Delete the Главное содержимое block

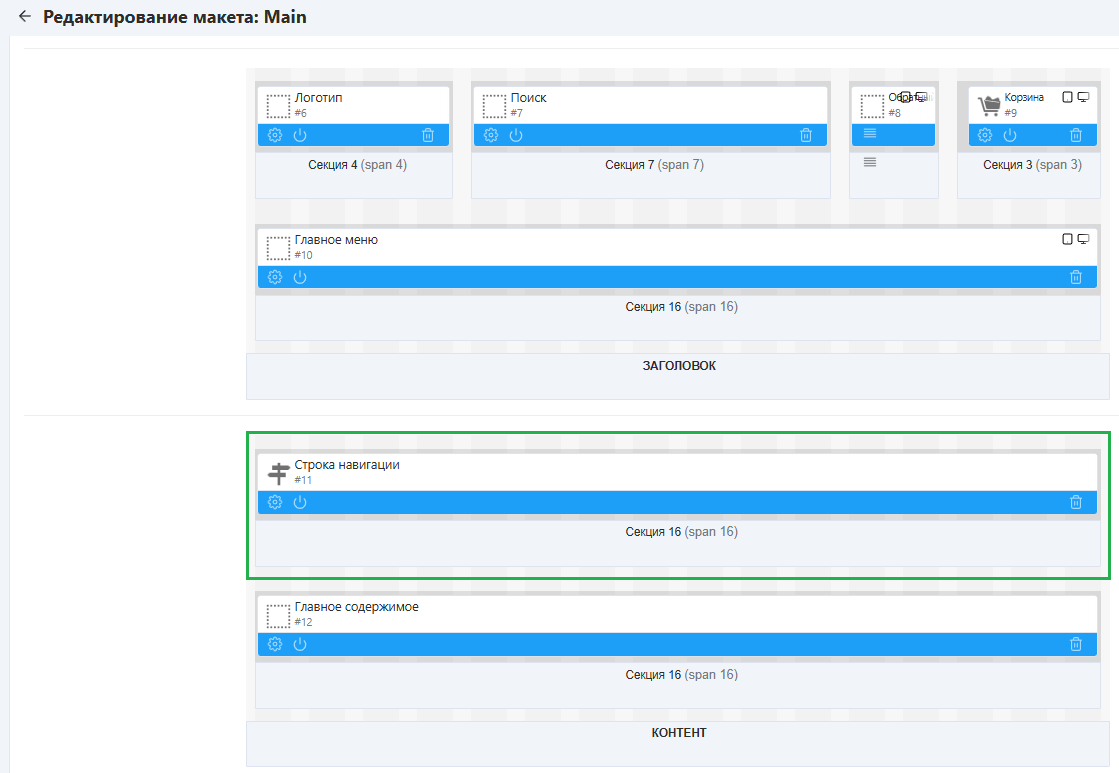[1076, 645]
